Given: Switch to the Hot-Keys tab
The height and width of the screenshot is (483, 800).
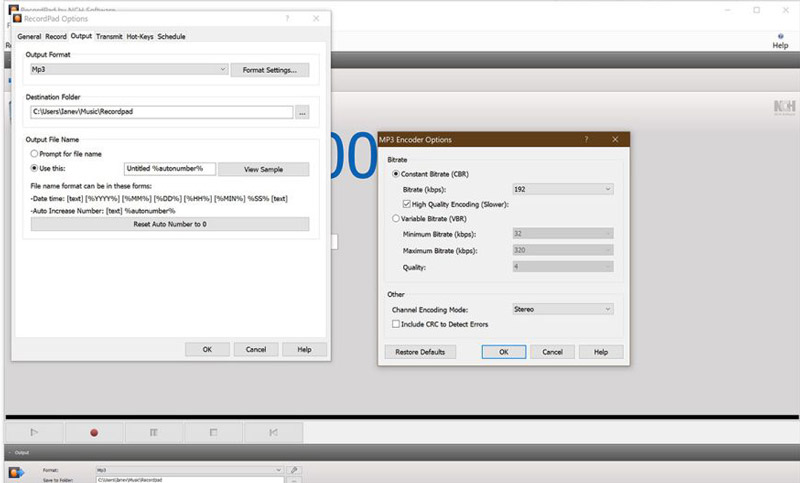Looking at the screenshot, I should [140, 37].
